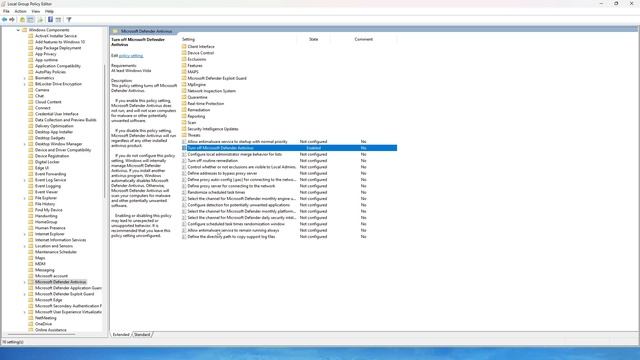The width and height of the screenshot is (640, 360).
Task: Click policy icon beside Randomize scheduled task times
Action: click(184, 192)
